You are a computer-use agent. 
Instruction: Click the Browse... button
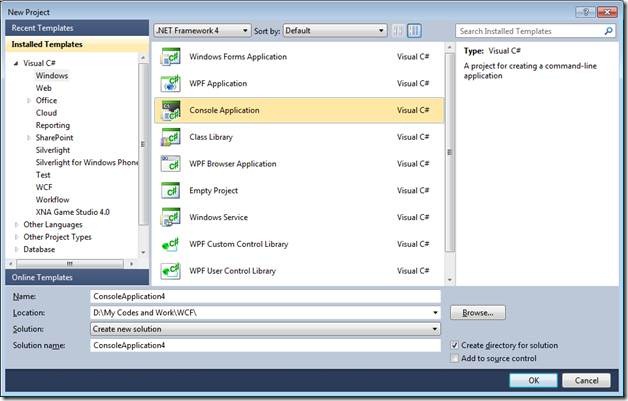point(477,313)
